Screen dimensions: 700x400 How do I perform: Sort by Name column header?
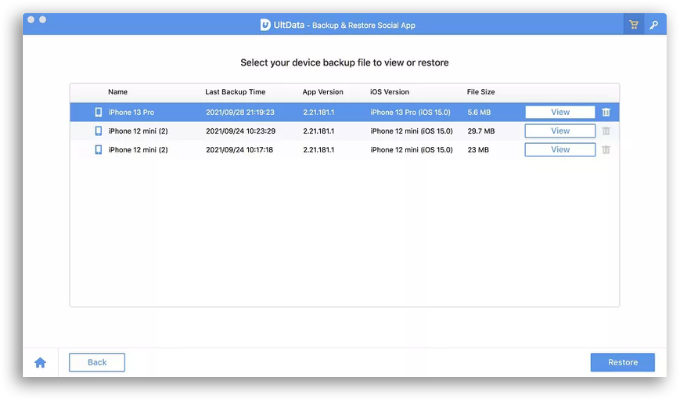click(x=118, y=92)
